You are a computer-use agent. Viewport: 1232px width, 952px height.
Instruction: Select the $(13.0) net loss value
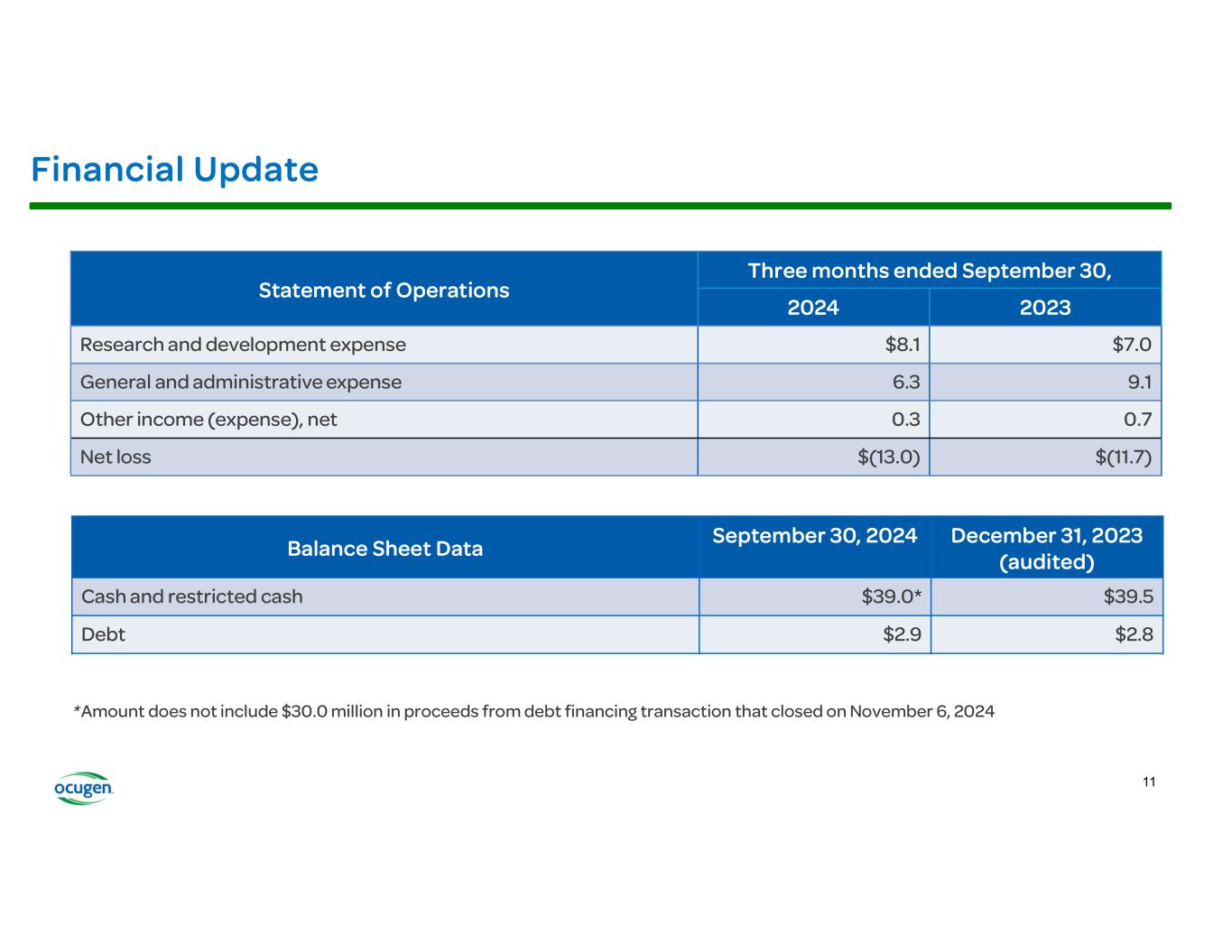point(888,457)
